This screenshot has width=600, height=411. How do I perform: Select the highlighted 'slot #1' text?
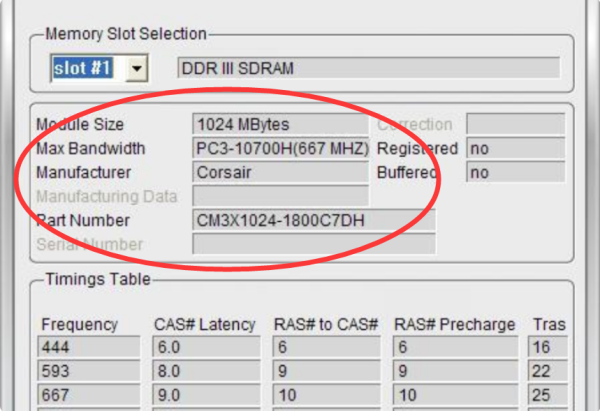click(x=82, y=68)
